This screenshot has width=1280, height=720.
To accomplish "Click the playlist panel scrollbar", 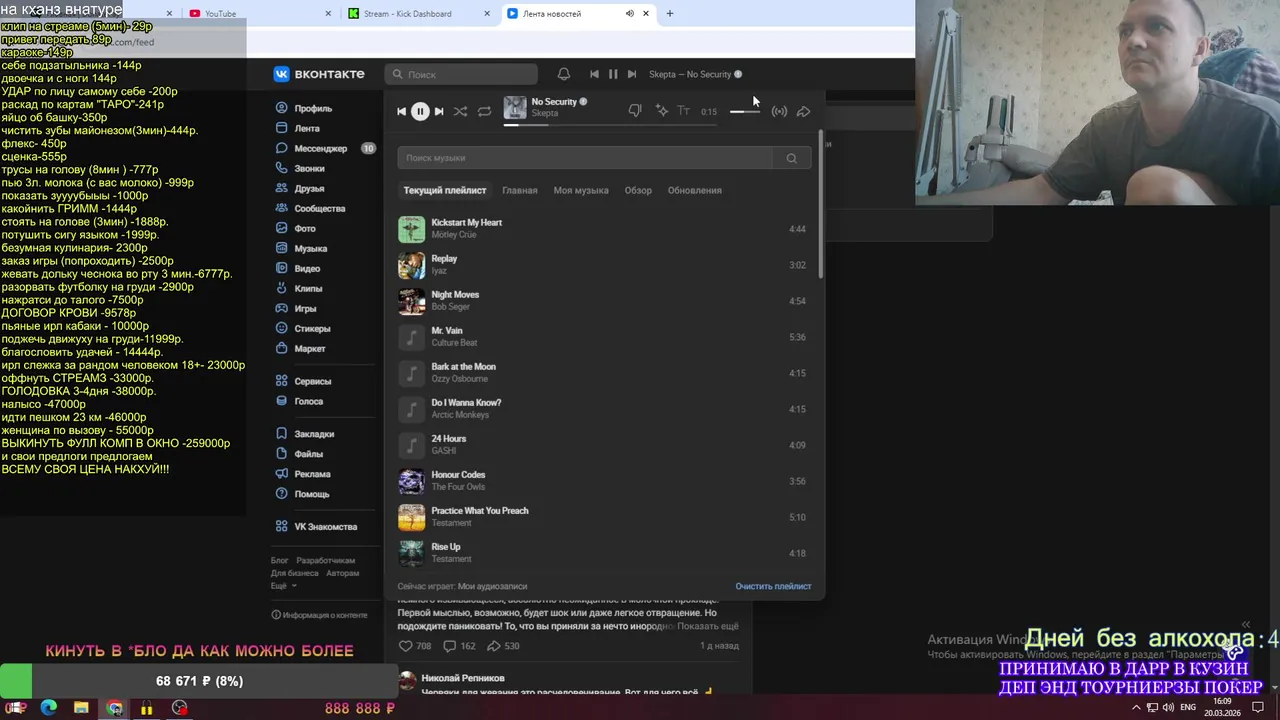I will (821, 205).
